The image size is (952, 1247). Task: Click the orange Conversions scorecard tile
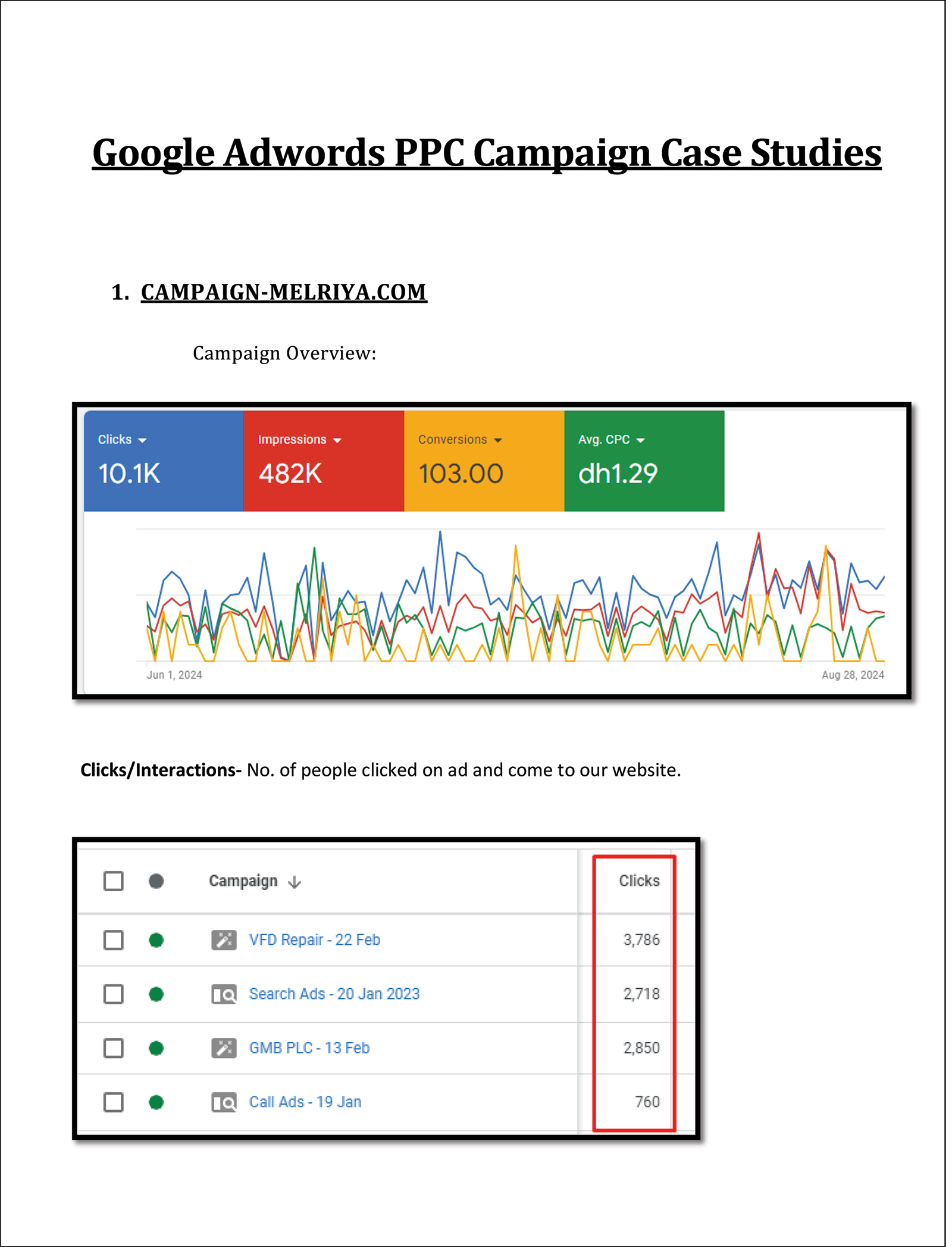484,461
